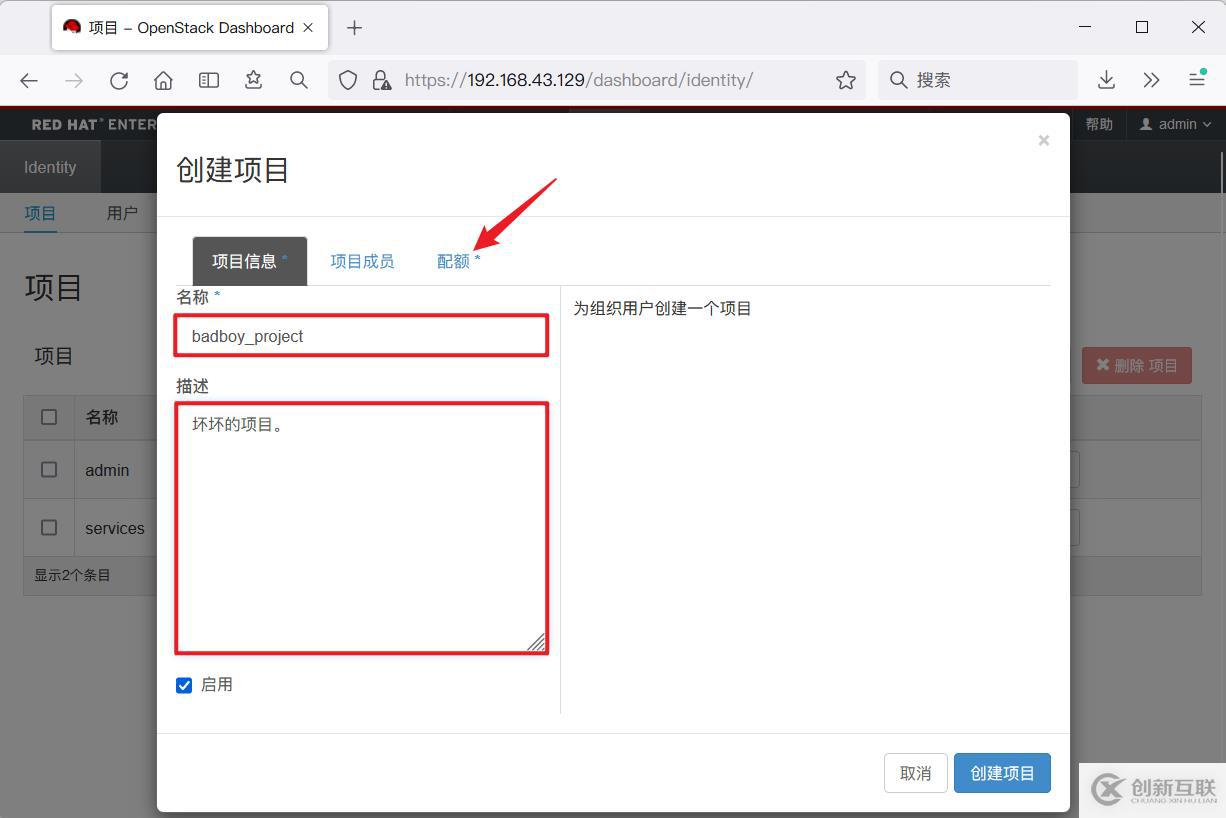Image resolution: width=1226 pixels, height=818 pixels.
Task: Close the OpenStack Dashboard browser tab
Action: [310, 28]
